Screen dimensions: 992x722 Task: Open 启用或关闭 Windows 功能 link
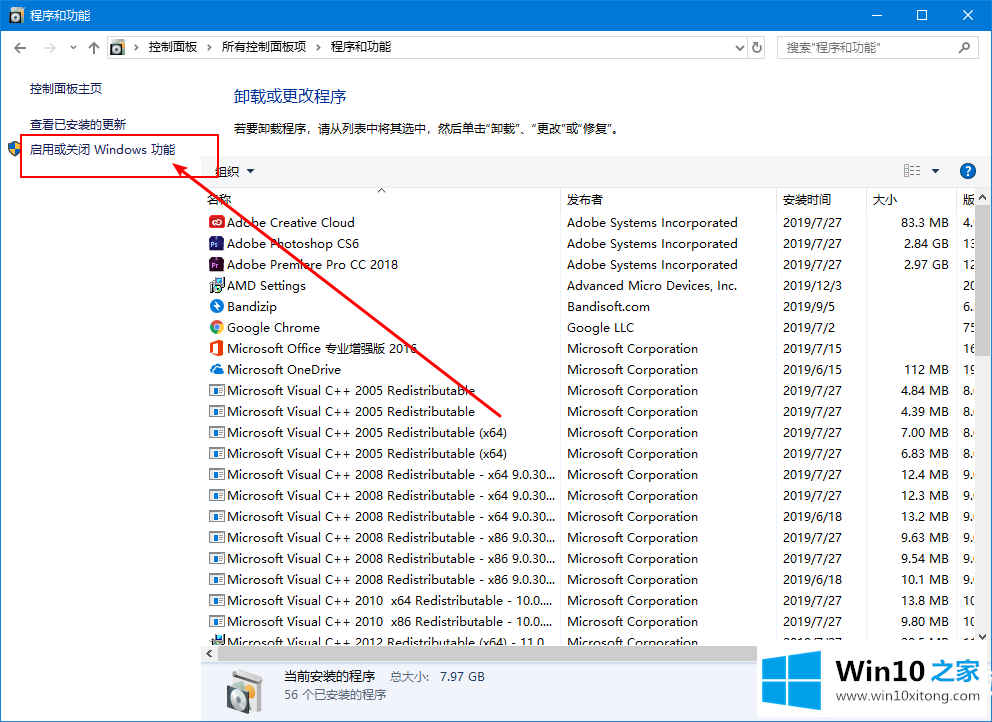point(102,150)
